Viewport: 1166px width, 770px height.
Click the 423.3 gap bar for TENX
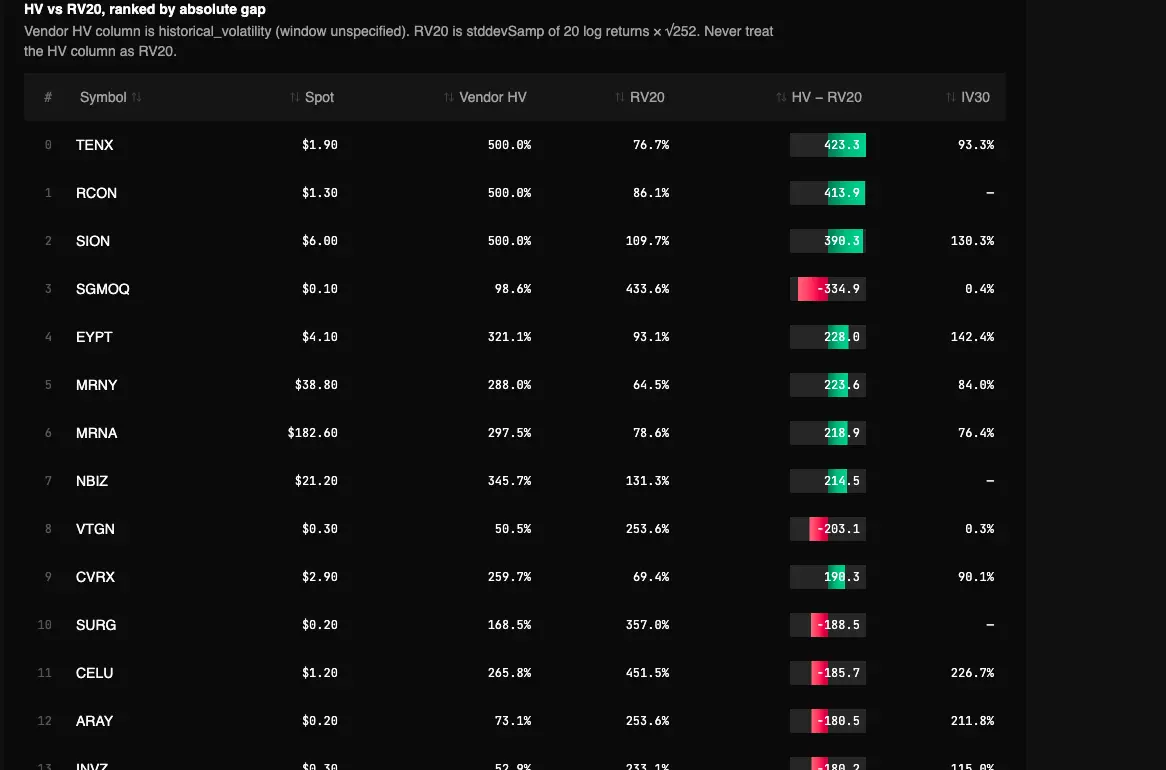click(x=828, y=145)
